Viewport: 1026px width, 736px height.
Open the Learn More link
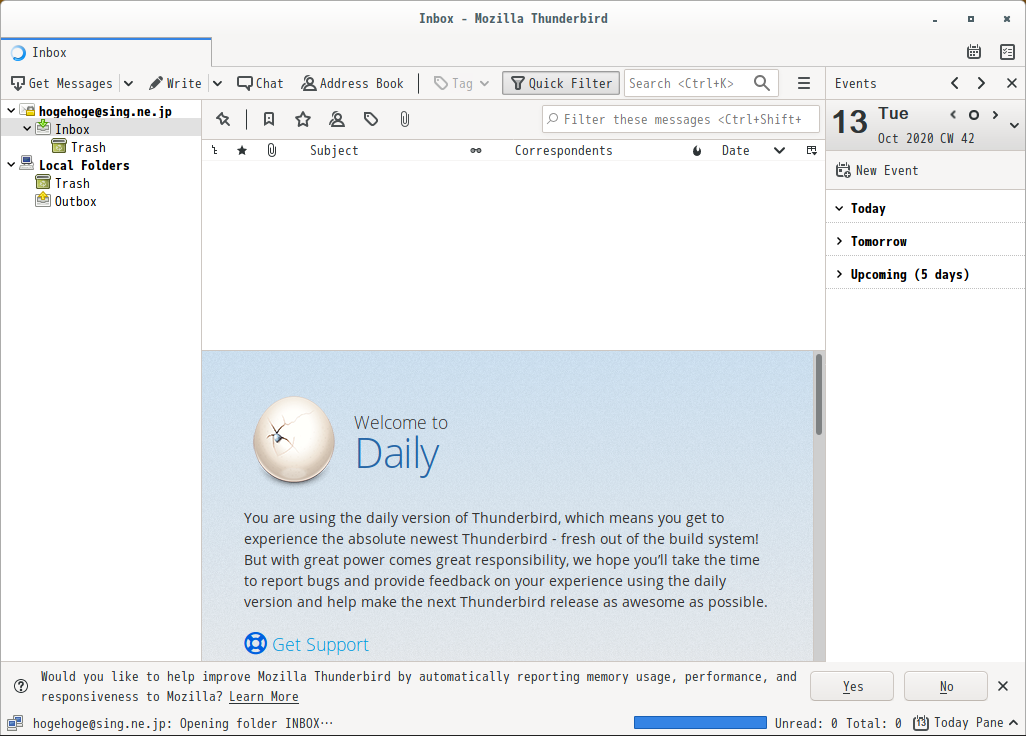coord(264,696)
